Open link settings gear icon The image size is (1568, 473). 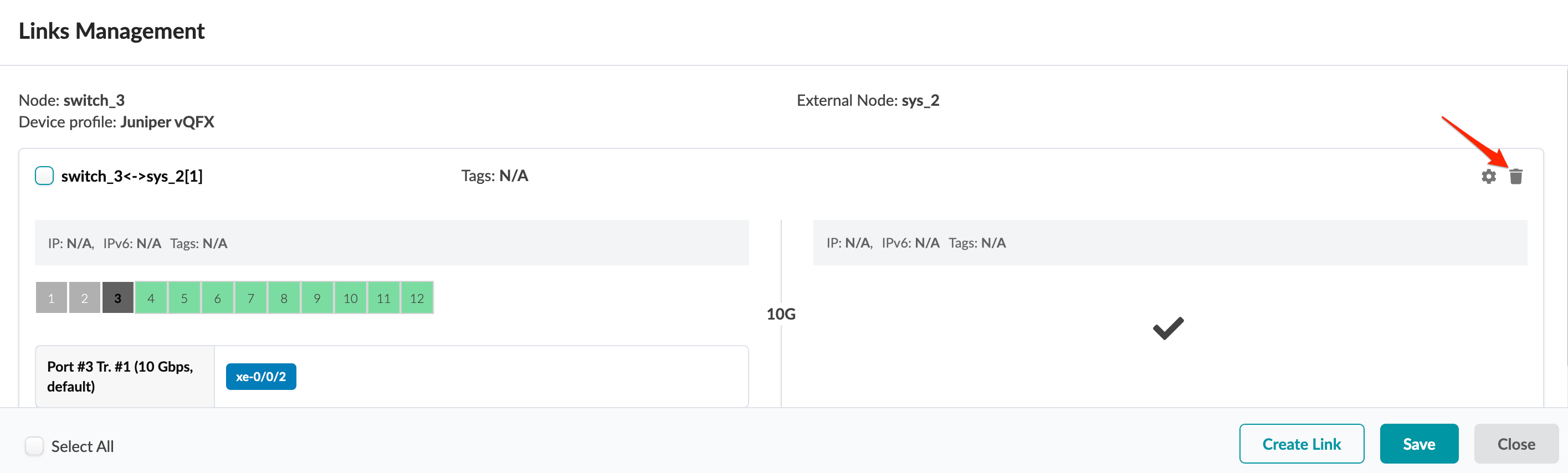pos(1488,177)
